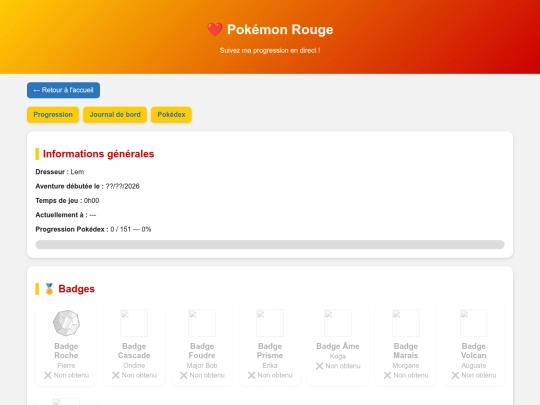This screenshot has height=405, width=540.
Task: Click the Retour à l'accueil button
Action: tap(63, 90)
